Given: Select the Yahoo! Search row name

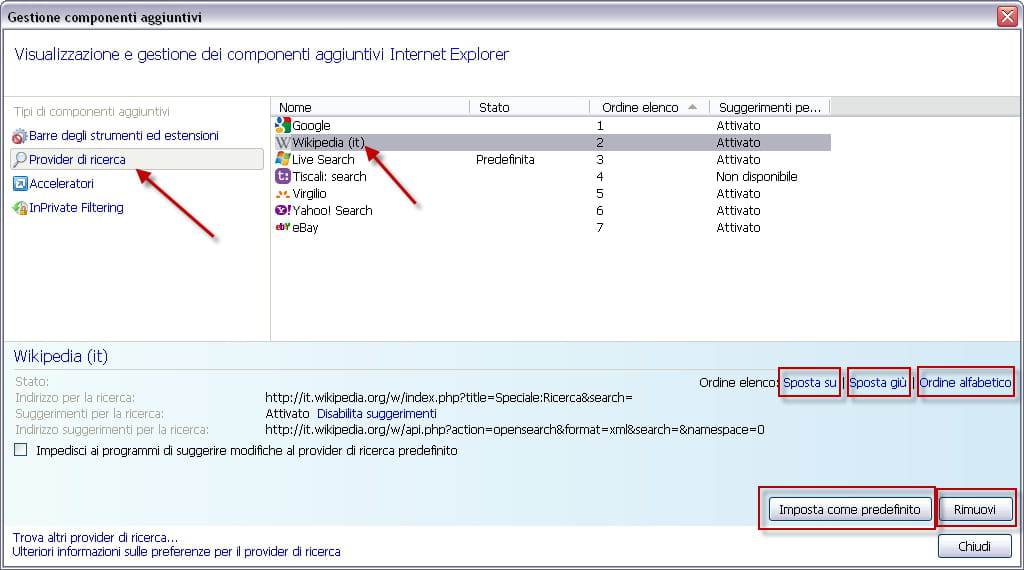Looking at the screenshot, I should click(332, 210).
